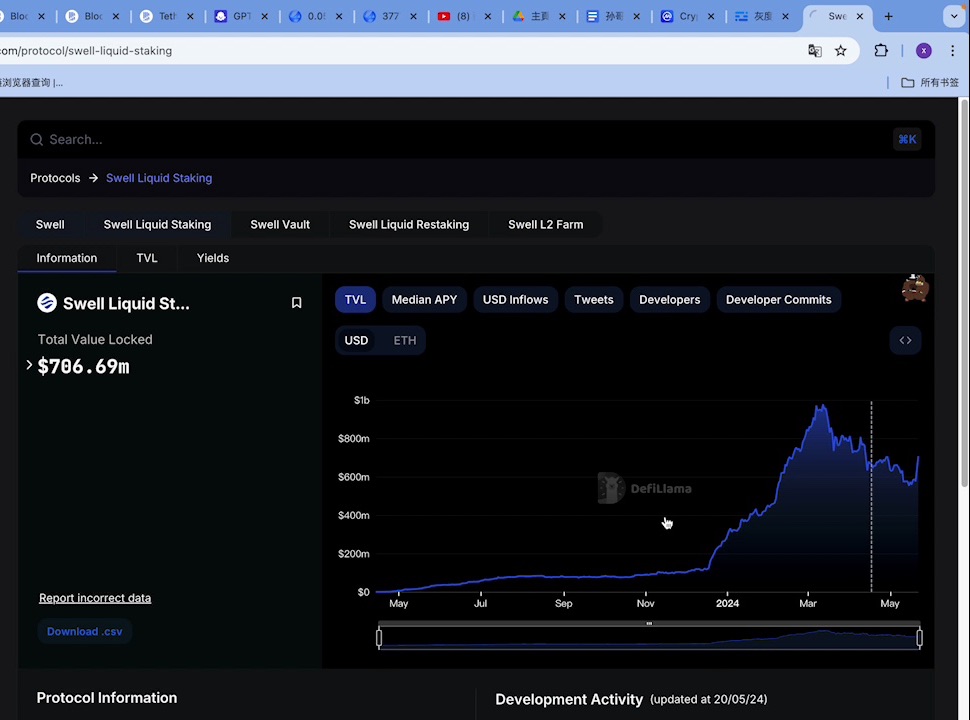Open the Swell L2 Farm tab

pyautogui.click(x=546, y=225)
